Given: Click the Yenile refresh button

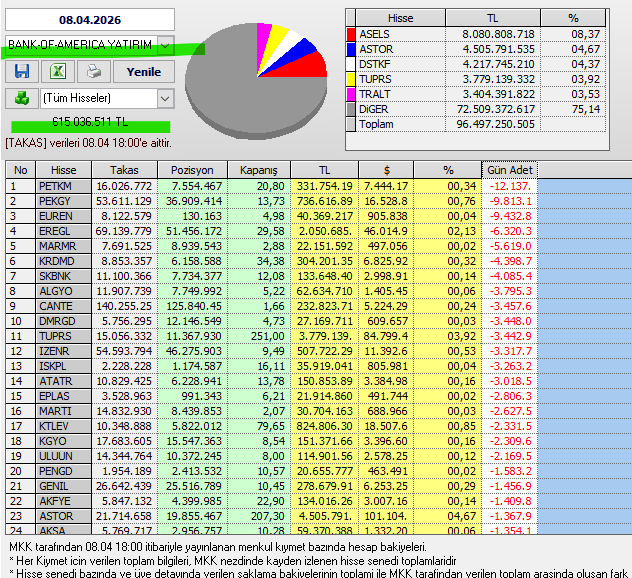Looking at the screenshot, I should (144, 72).
